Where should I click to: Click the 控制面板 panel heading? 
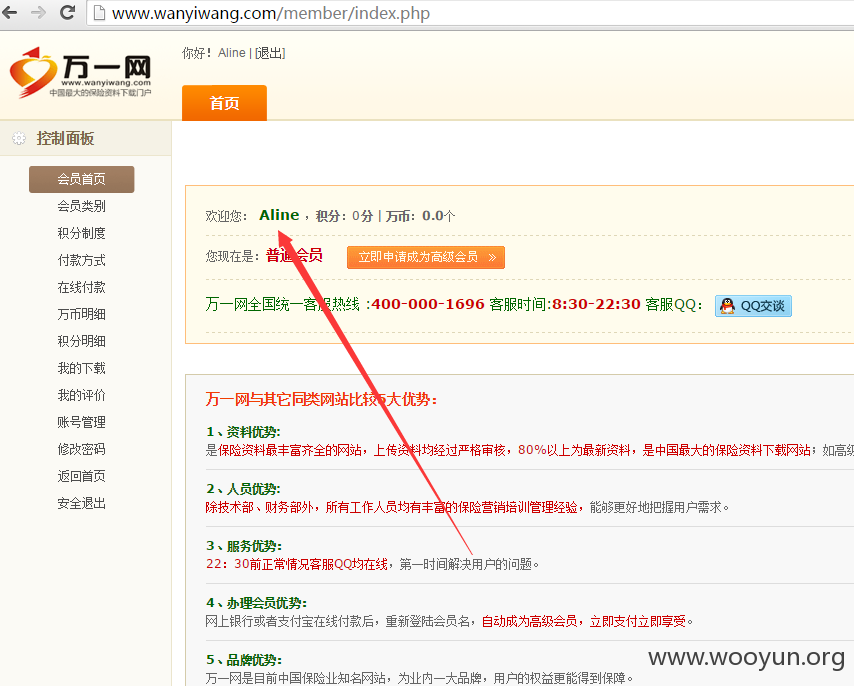click(x=65, y=138)
